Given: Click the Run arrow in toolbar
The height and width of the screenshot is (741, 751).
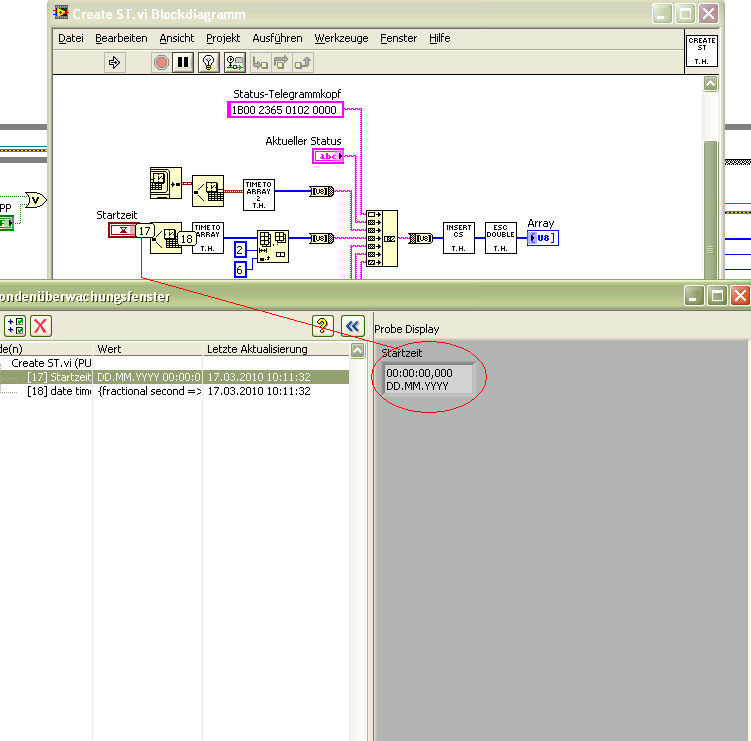Looking at the screenshot, I should tap(114, 63).
